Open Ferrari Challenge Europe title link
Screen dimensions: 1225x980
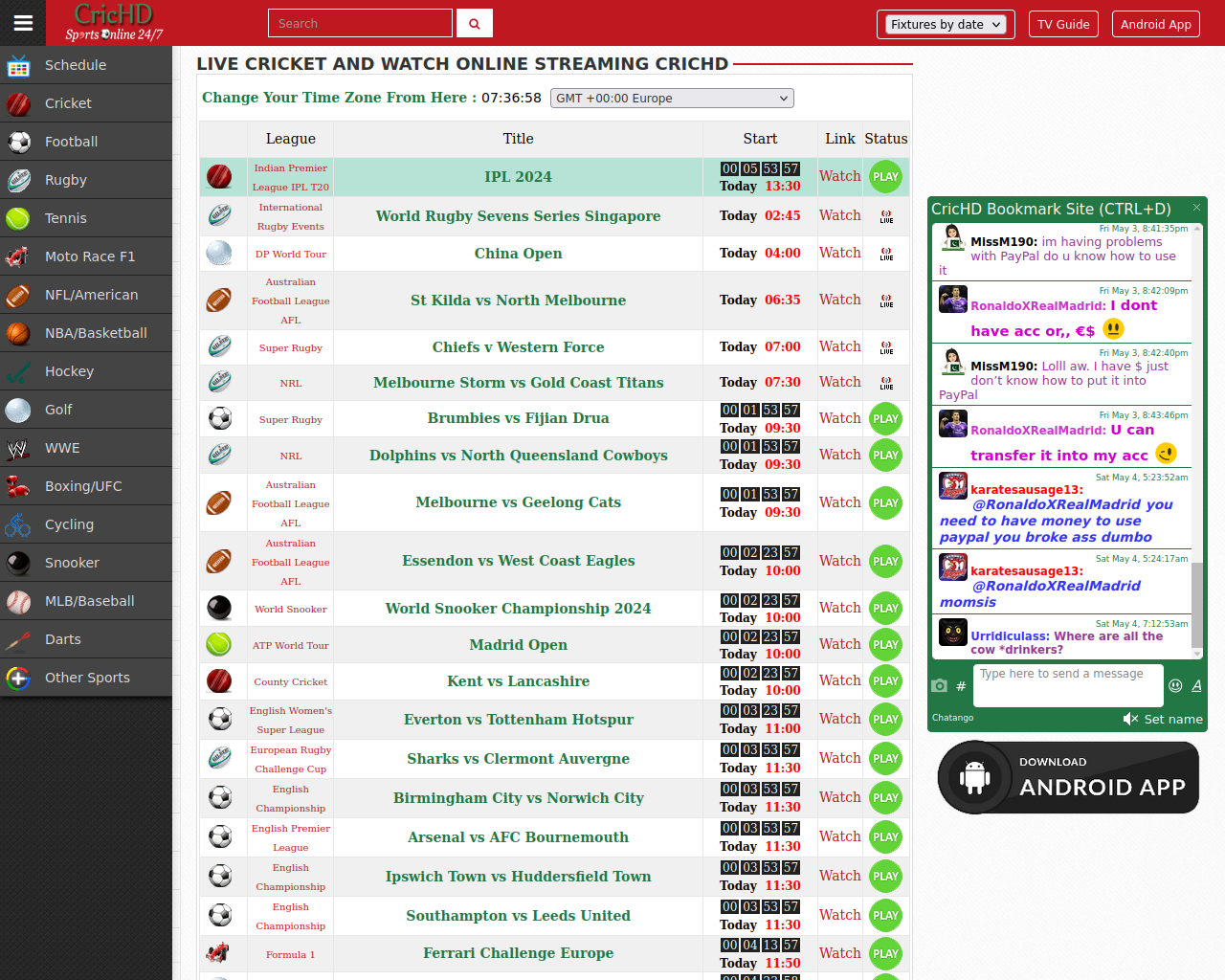(x=518, y=953)
